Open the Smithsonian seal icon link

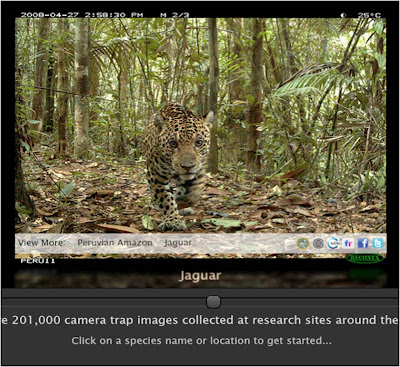pyautogui.click(x=303, y=244)
